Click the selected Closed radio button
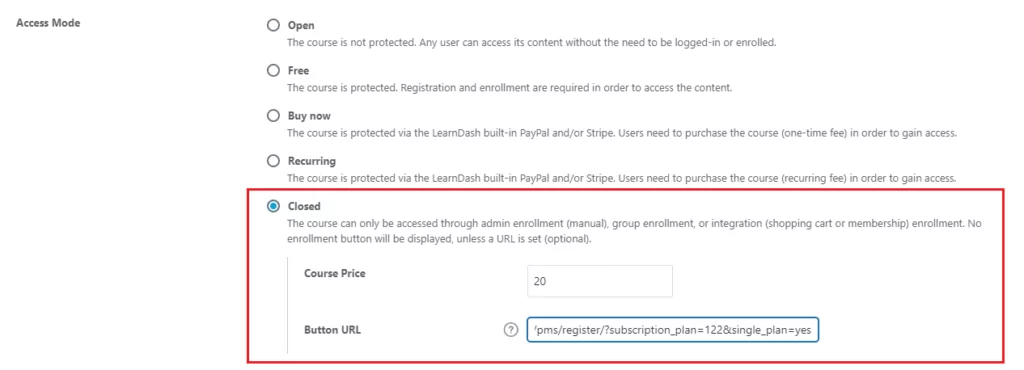 click(273, 206)
